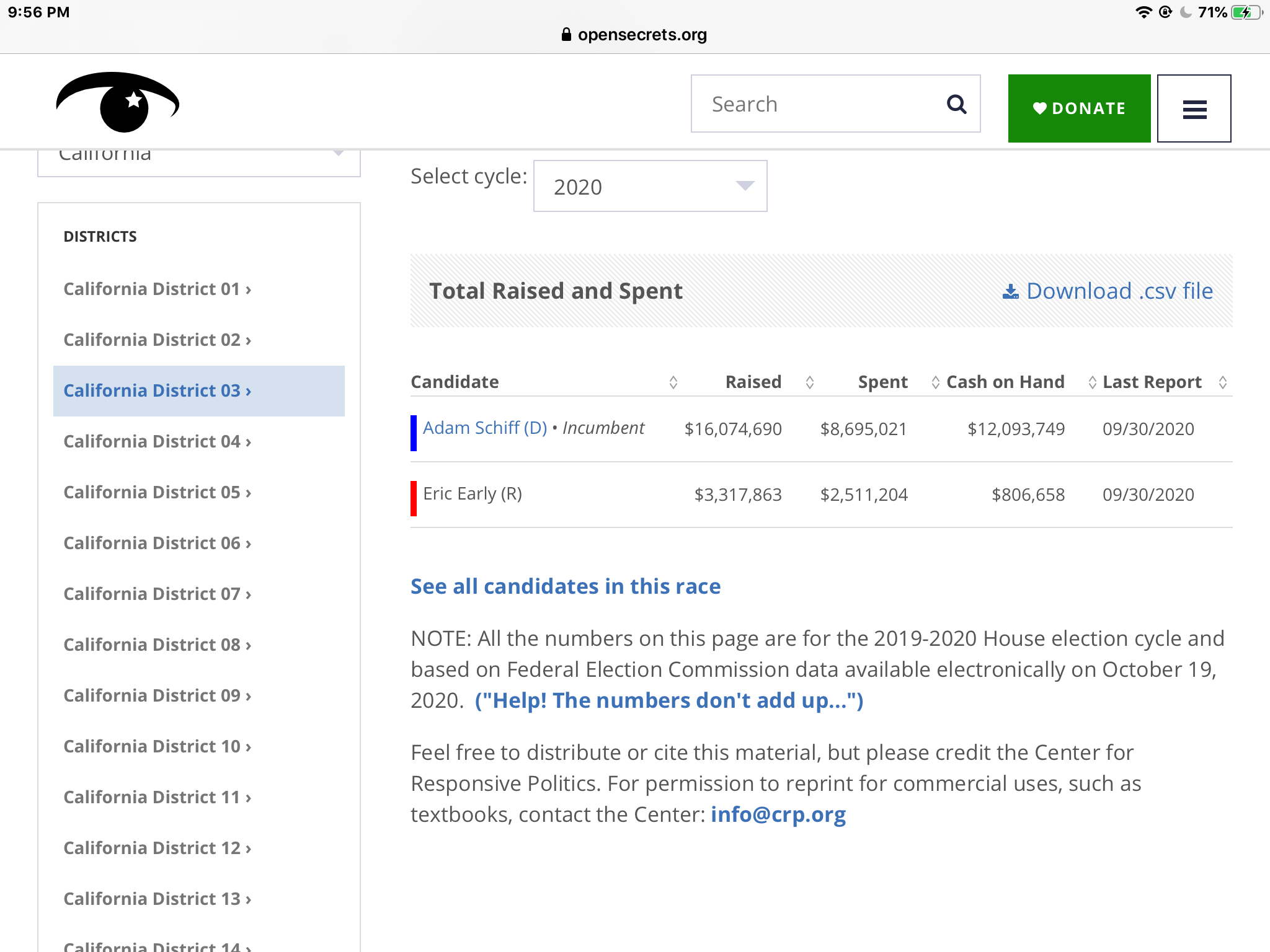
Task: Click the Total Raised and Spent heading
Action: pyautogui.click(x=556, y=291)
